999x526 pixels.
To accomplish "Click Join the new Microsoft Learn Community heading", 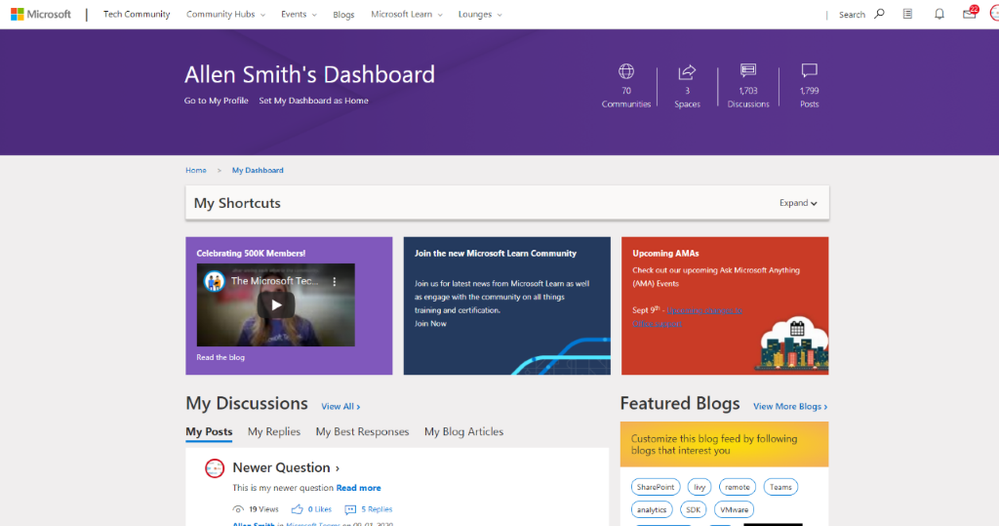I will tap(495, 253).
